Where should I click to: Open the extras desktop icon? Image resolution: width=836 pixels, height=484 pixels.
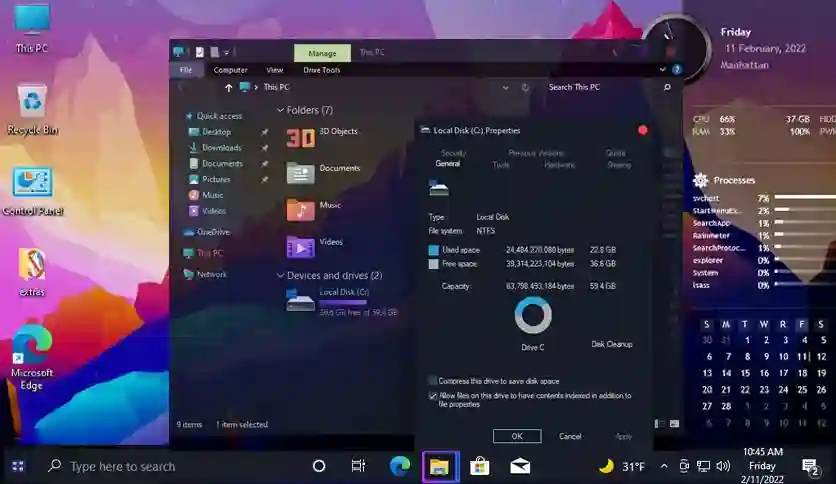click(32, 272)
